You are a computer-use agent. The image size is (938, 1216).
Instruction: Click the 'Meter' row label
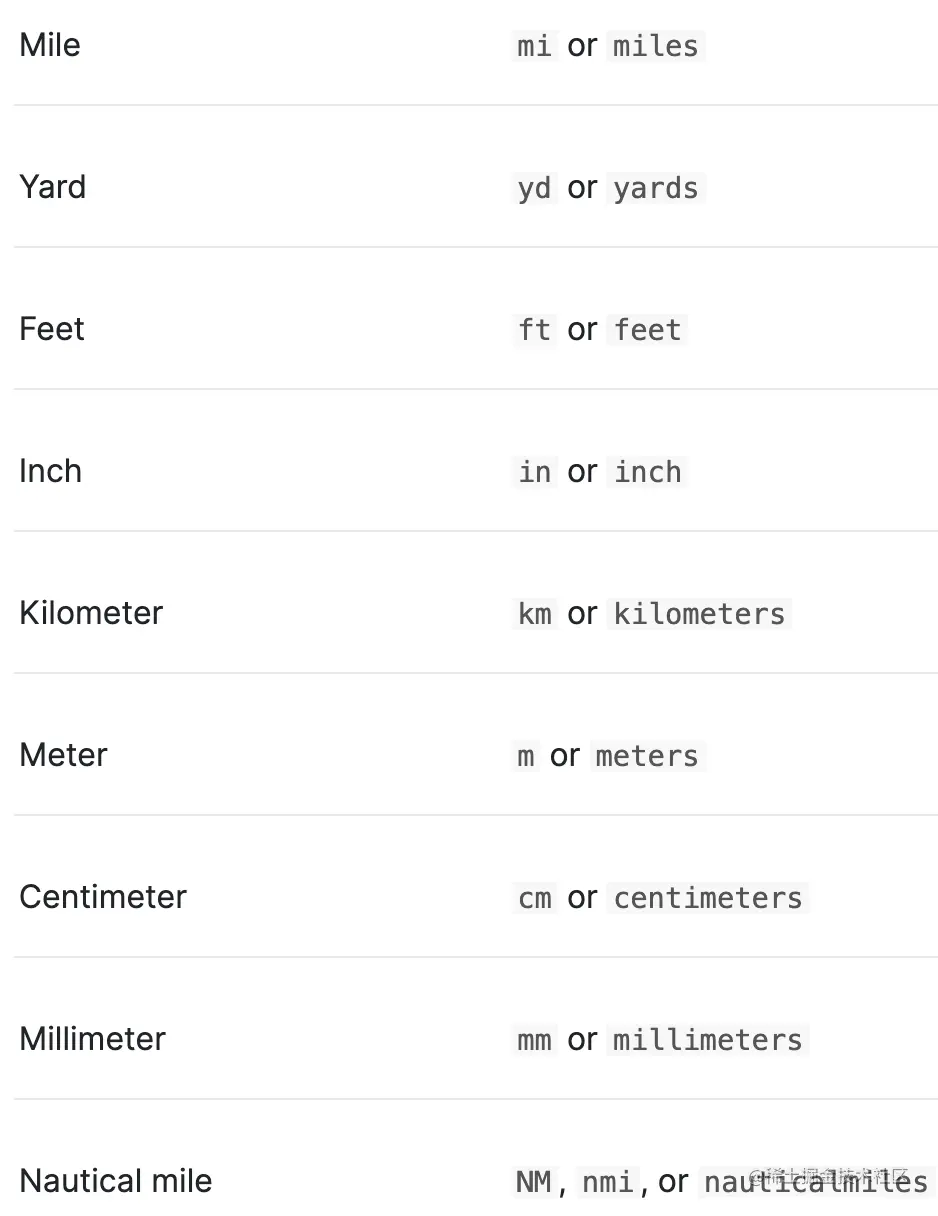coord(63,755)
